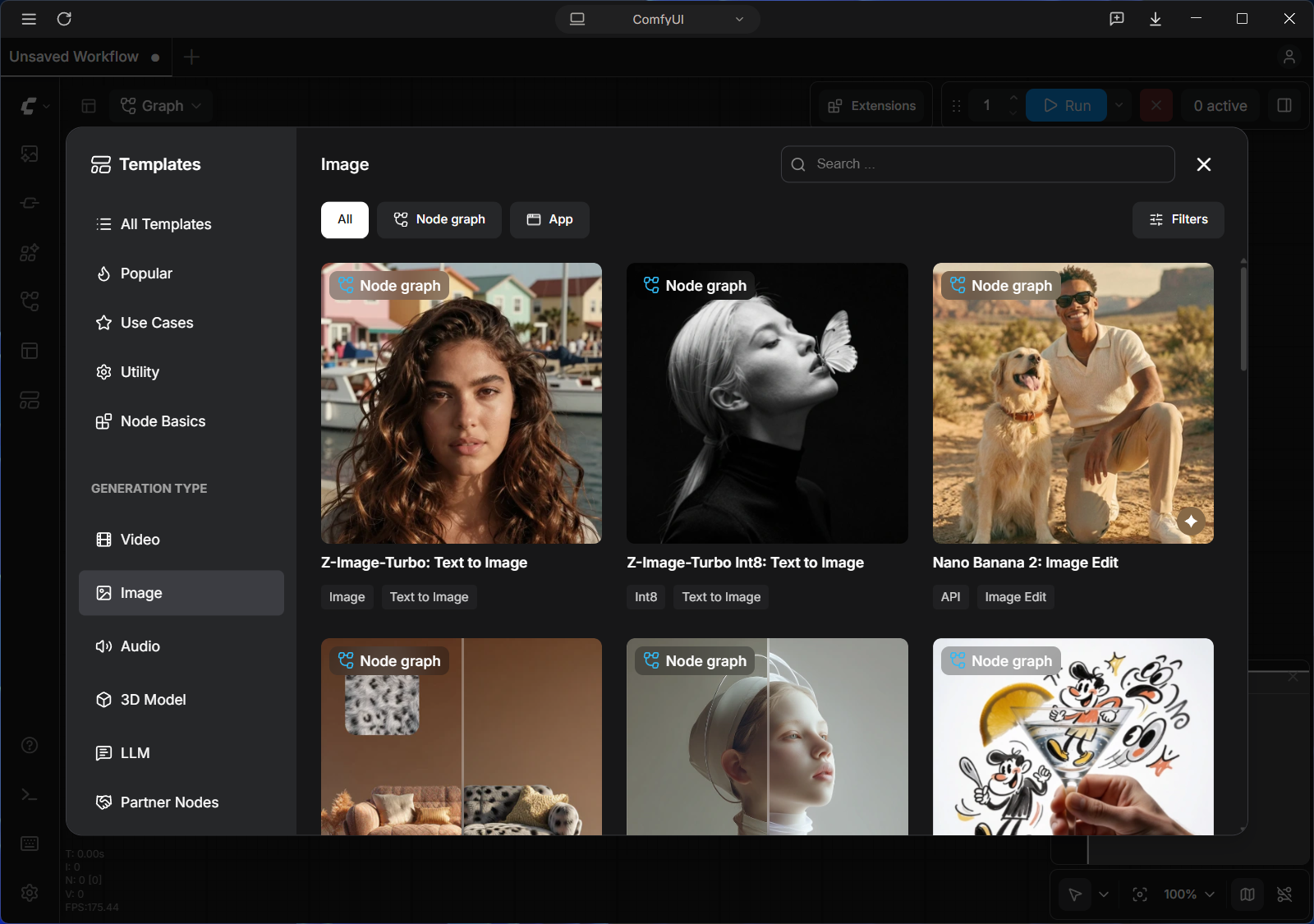Image resolution: width=1314 pixels, height=924 pixels.
Task: Click the ComfyUI logo menu button
Action: (x=34, y=106)
